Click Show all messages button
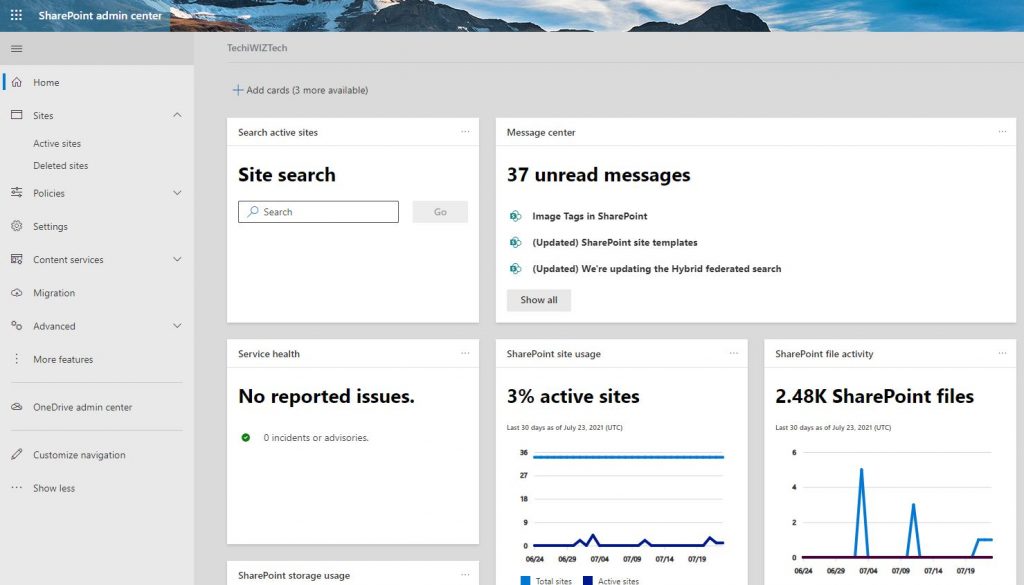Viewport: 1024px width, 585px height. [539, 300]
